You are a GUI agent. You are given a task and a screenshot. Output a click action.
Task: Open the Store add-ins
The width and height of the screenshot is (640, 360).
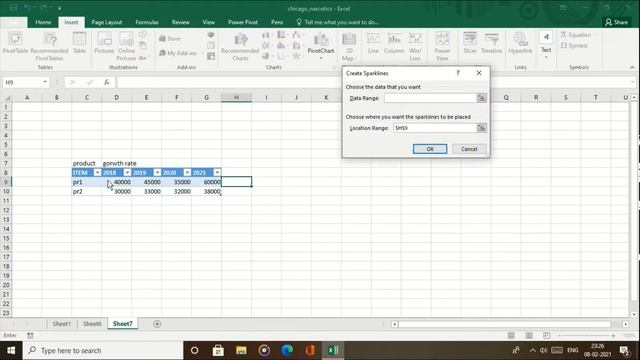point(170,38)
